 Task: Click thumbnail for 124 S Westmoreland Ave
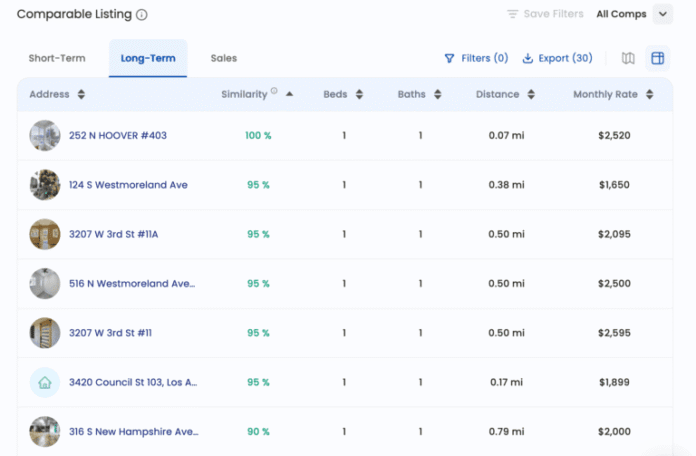[45, 185]
